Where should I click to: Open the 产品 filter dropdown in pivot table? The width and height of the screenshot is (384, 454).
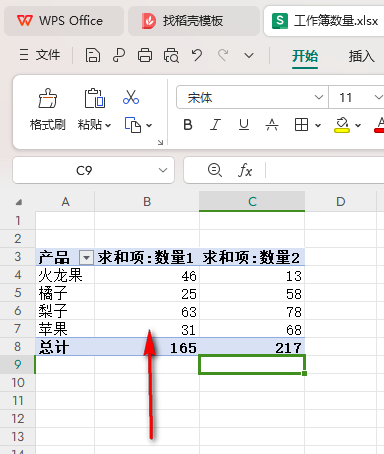click(86, 258)
